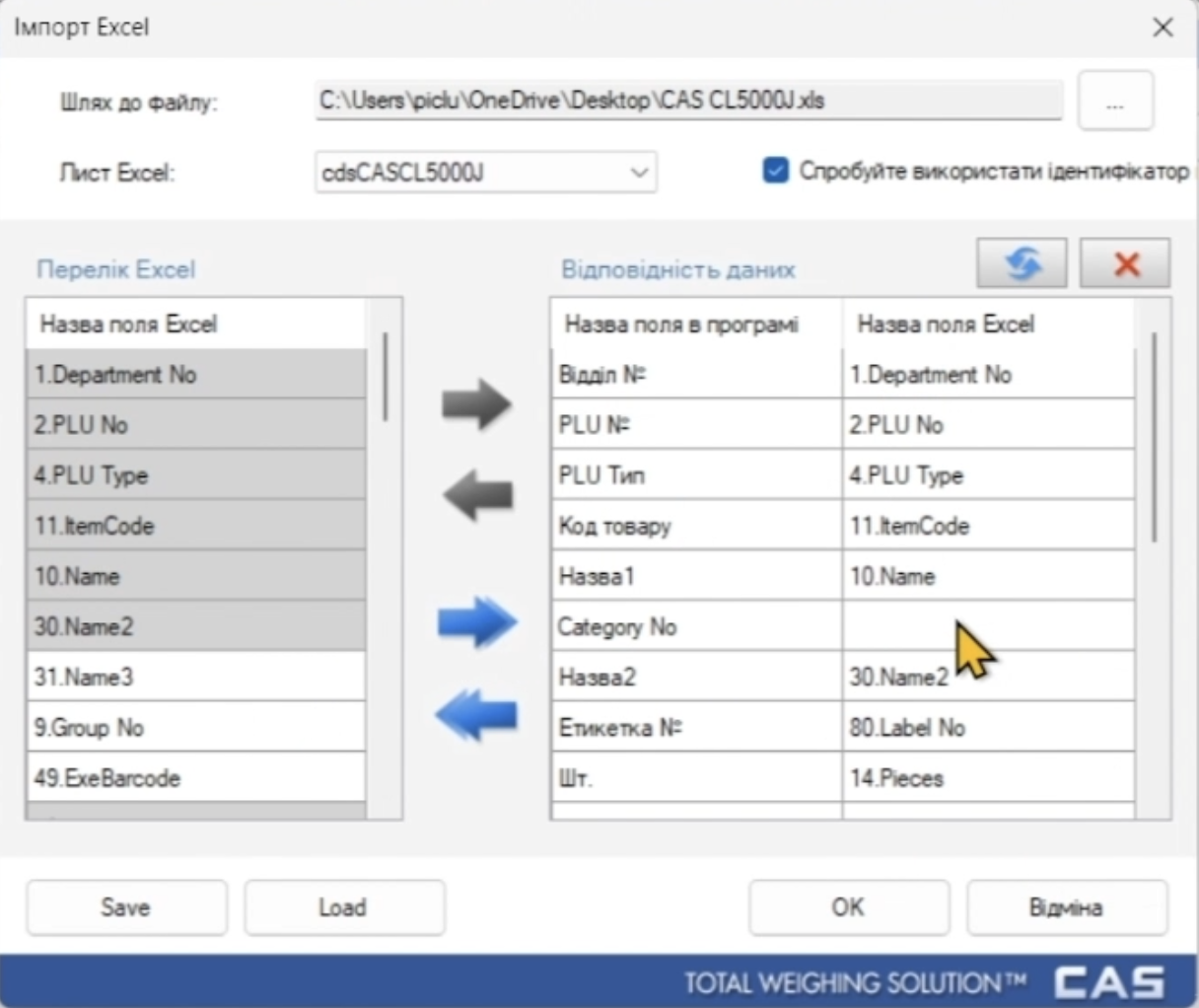Click the red X clear mapping icon
The image size is (1199, 1008).
1125,263
